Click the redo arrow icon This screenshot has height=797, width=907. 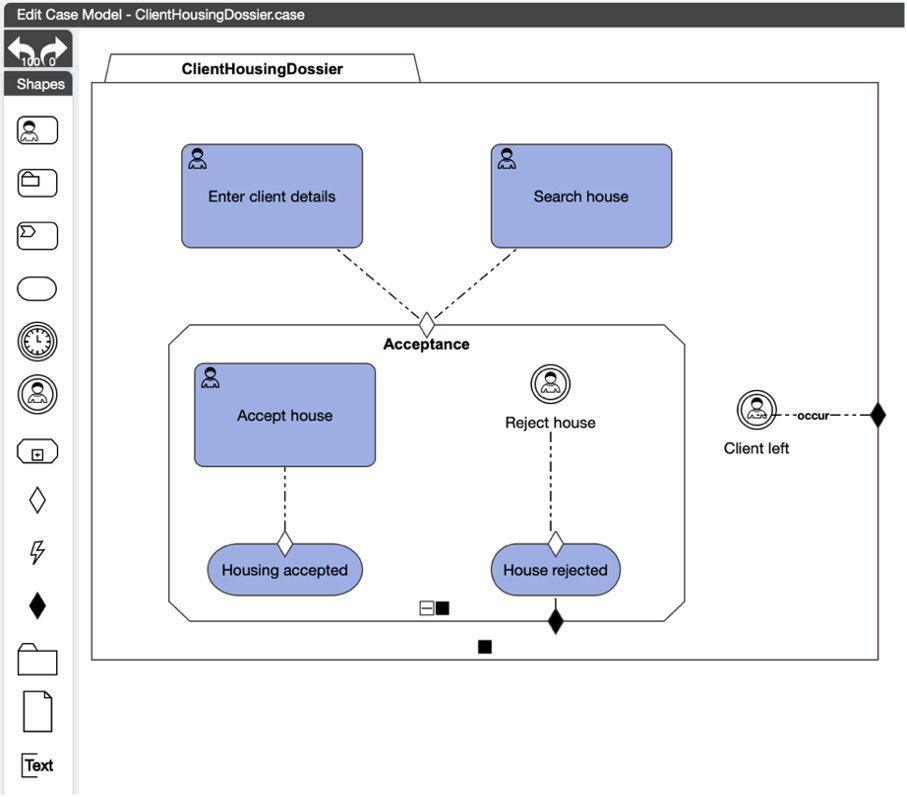(53, 50)
